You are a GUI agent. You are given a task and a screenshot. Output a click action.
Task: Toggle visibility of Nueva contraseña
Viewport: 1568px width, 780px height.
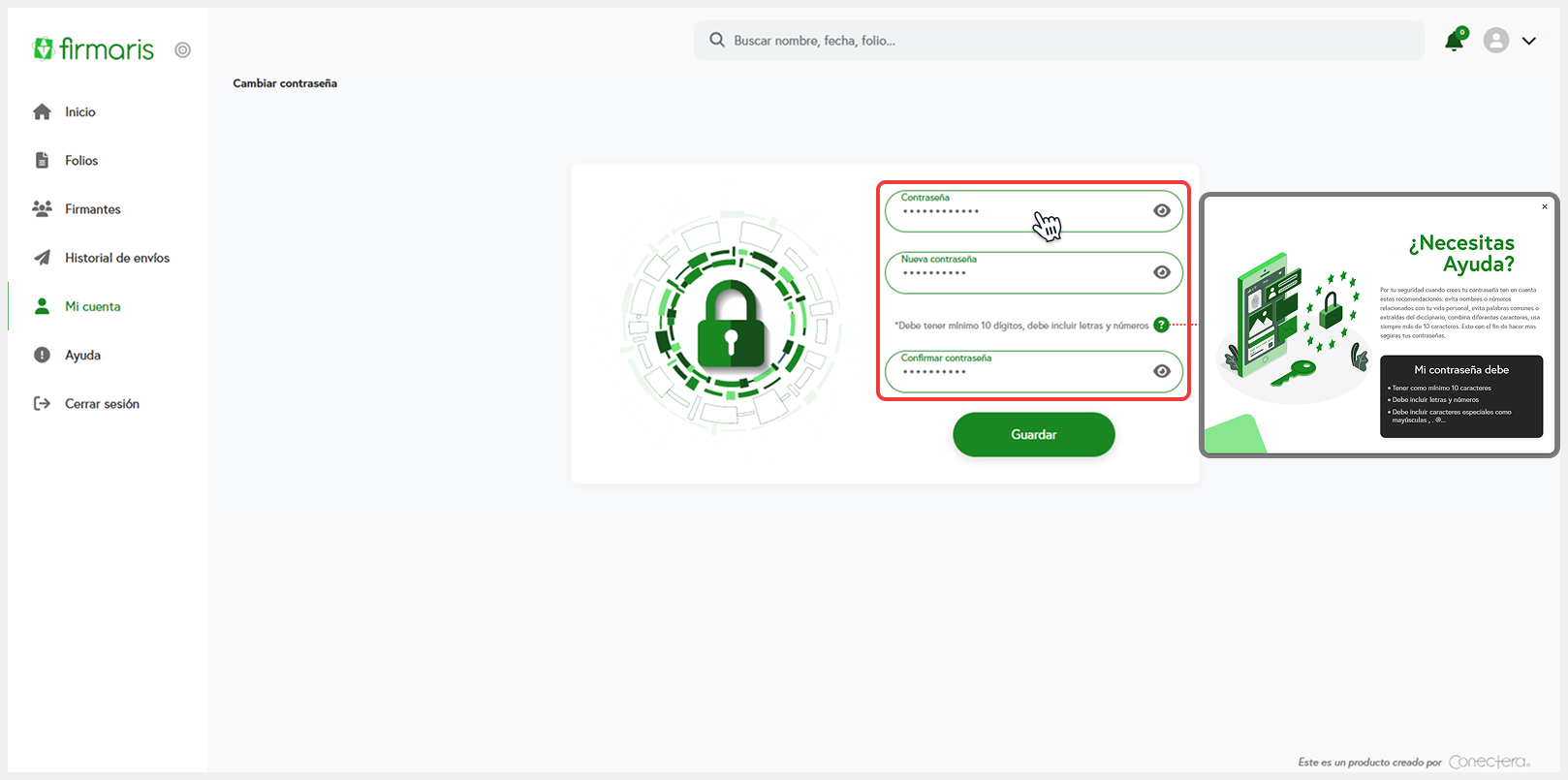pos(1161,273)
